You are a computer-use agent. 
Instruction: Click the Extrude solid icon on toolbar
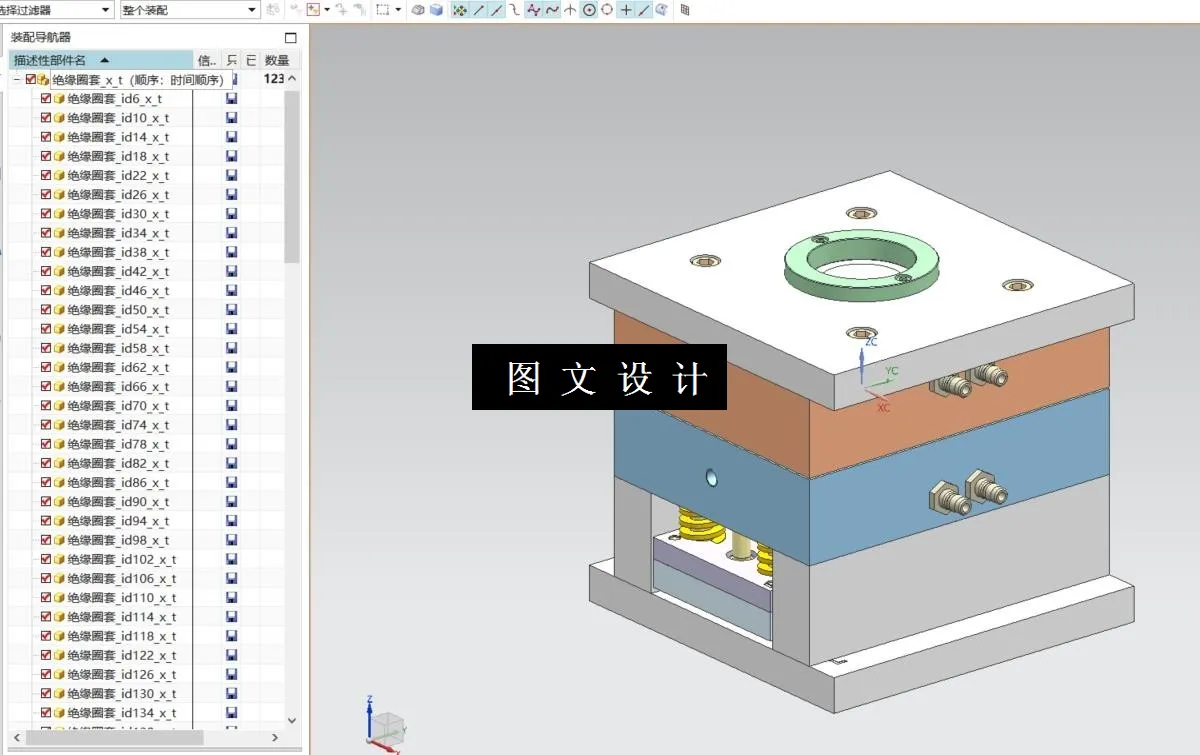click(x=436, y=11)
